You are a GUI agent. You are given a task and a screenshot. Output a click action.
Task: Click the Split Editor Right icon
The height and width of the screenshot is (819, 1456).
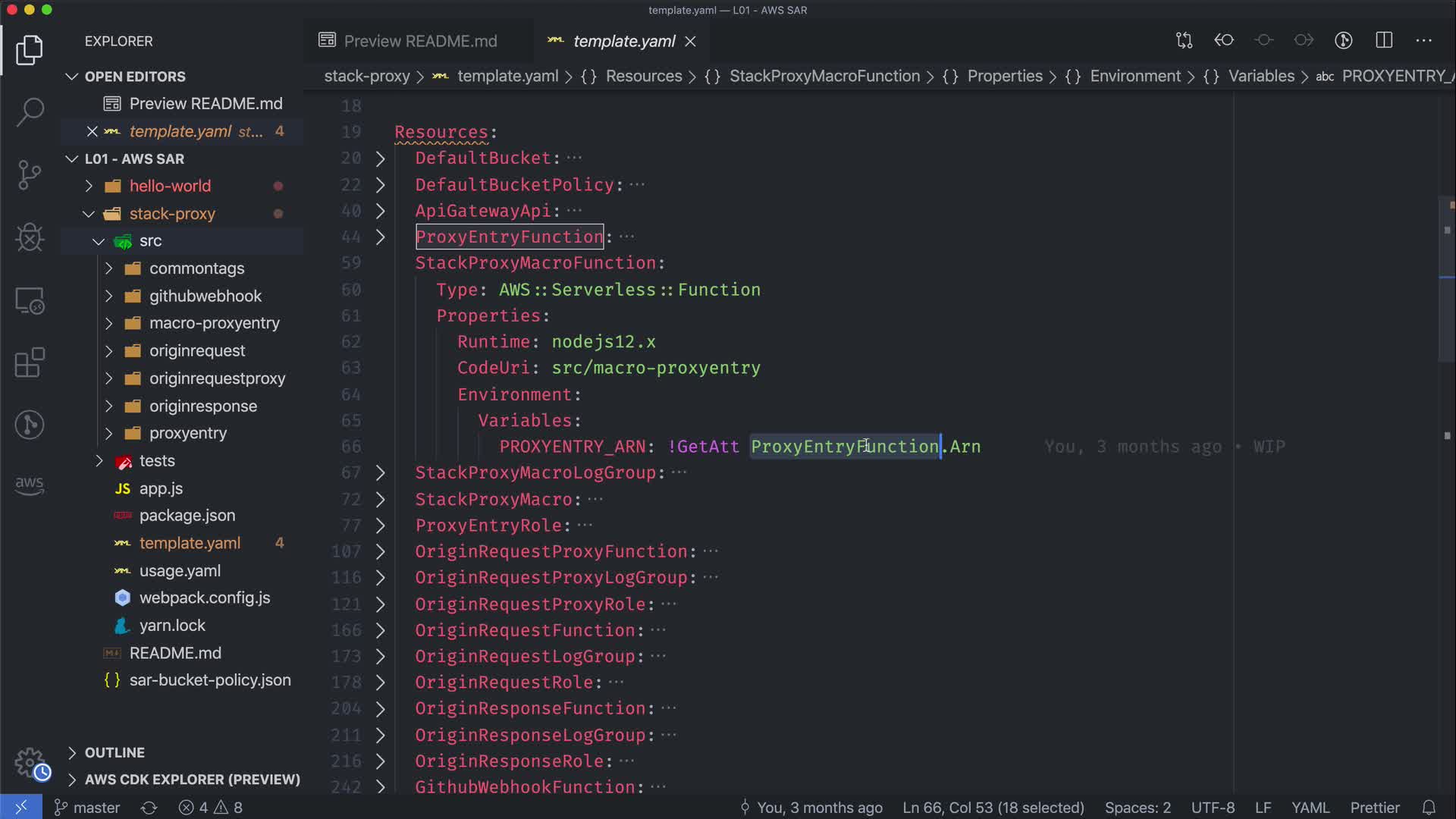pos(1384,40)
